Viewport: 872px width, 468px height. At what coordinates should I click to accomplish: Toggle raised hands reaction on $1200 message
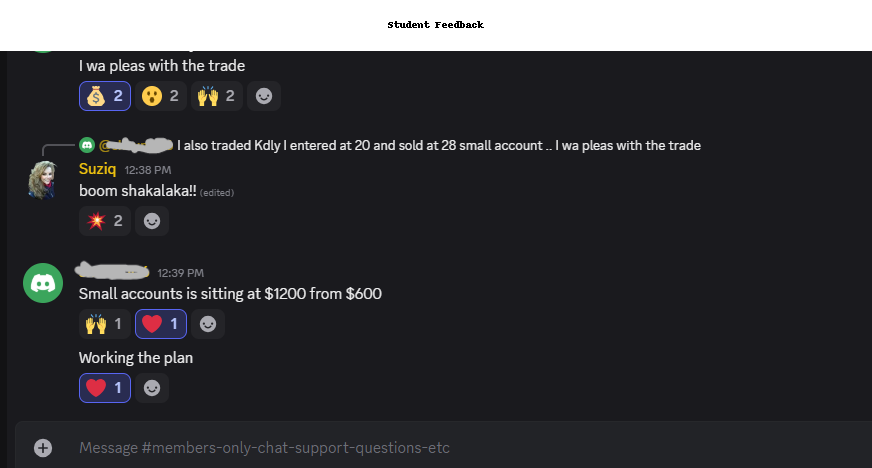(105, 324)
